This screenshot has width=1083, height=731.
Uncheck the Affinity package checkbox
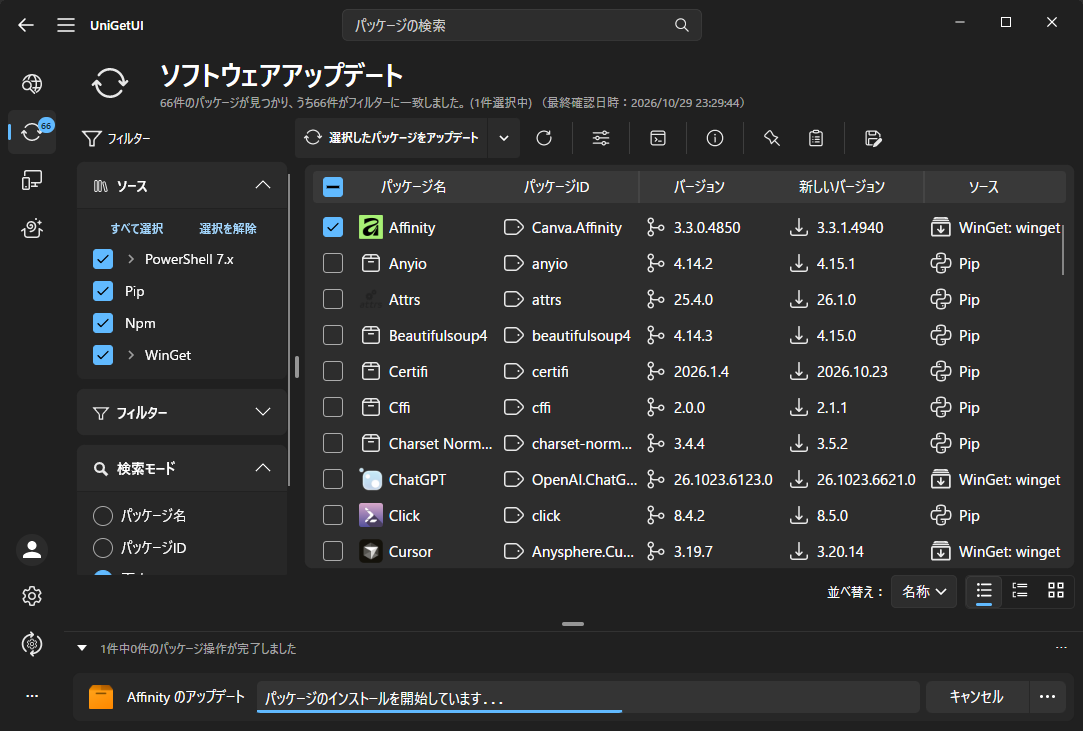(333, 227)
